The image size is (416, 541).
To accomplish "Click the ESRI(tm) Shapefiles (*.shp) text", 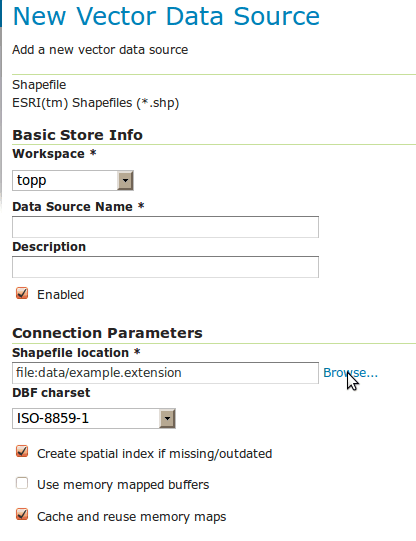I will tap(96, 103).
